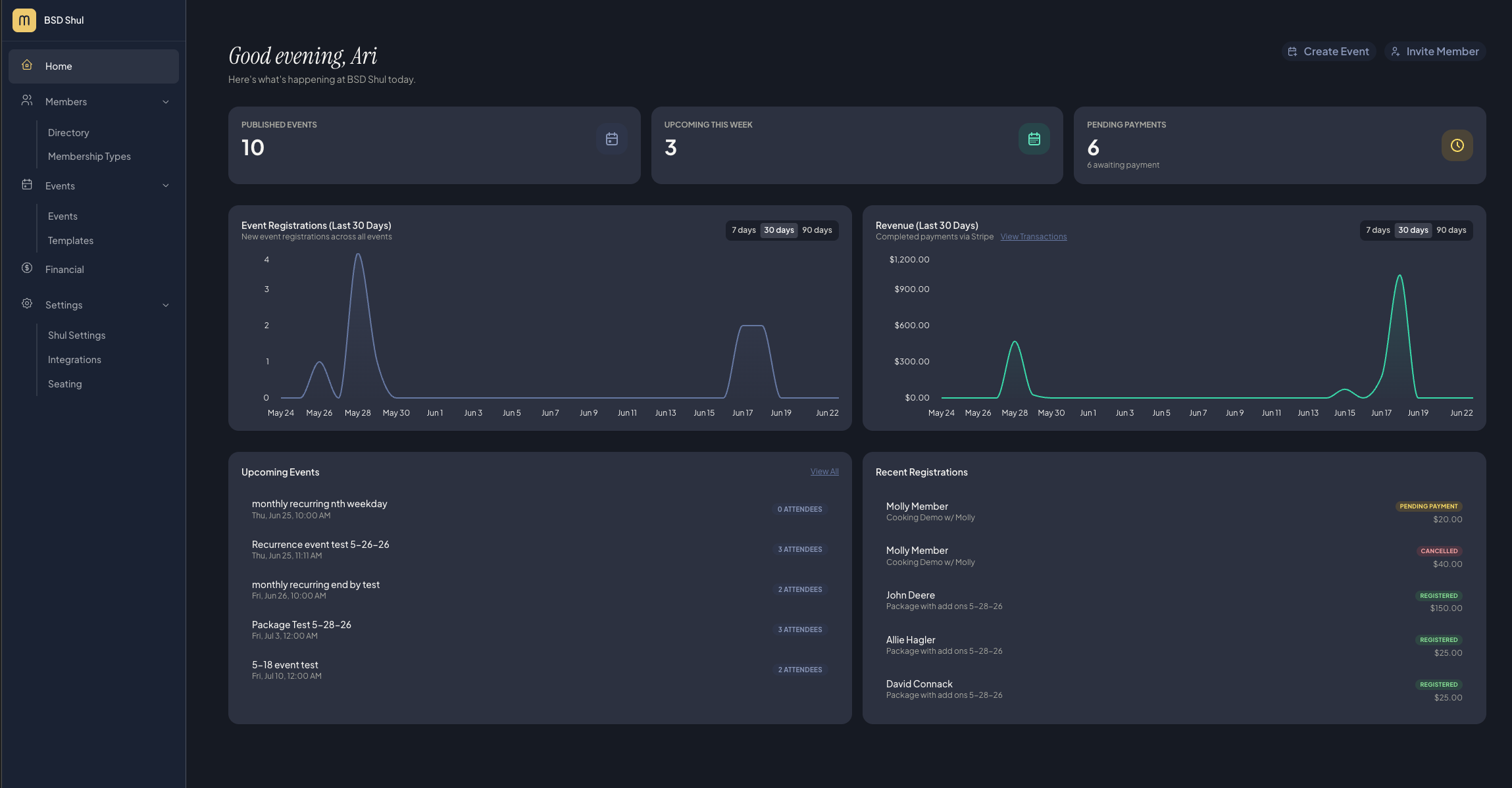The height and width of the screenshot is (788, 1512).
Task: Click View All upcoming events
Action: coord(824,472)
